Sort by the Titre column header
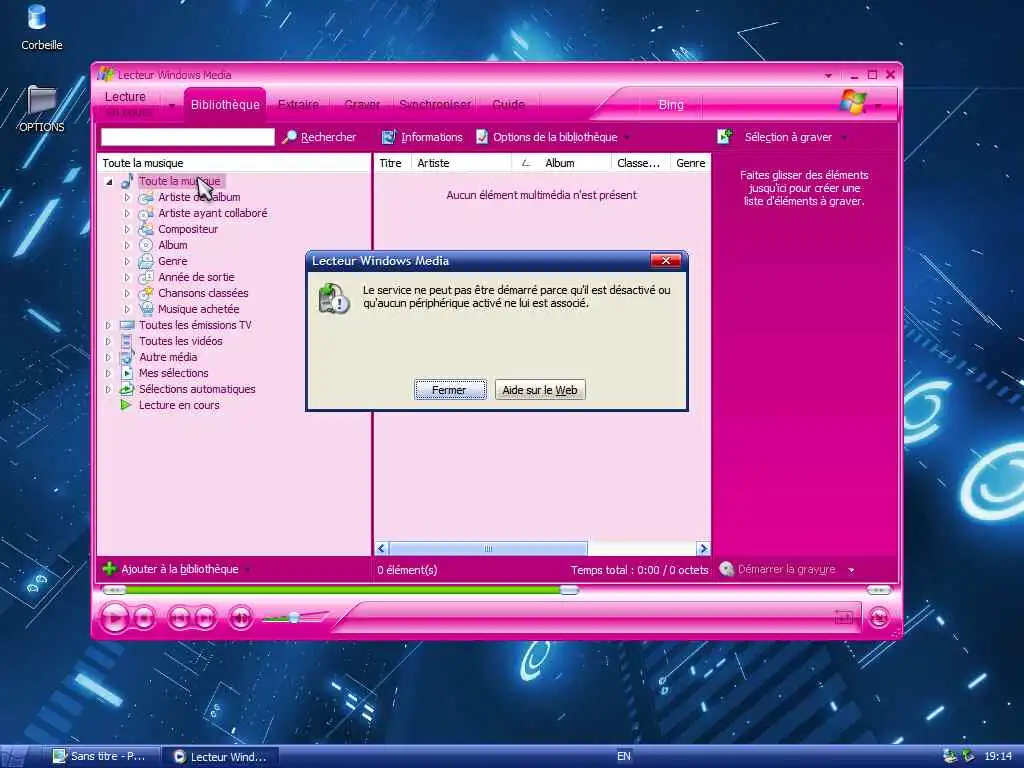Image resolution: width=1024 pixels, height=768 pixels. click(391, 163)
